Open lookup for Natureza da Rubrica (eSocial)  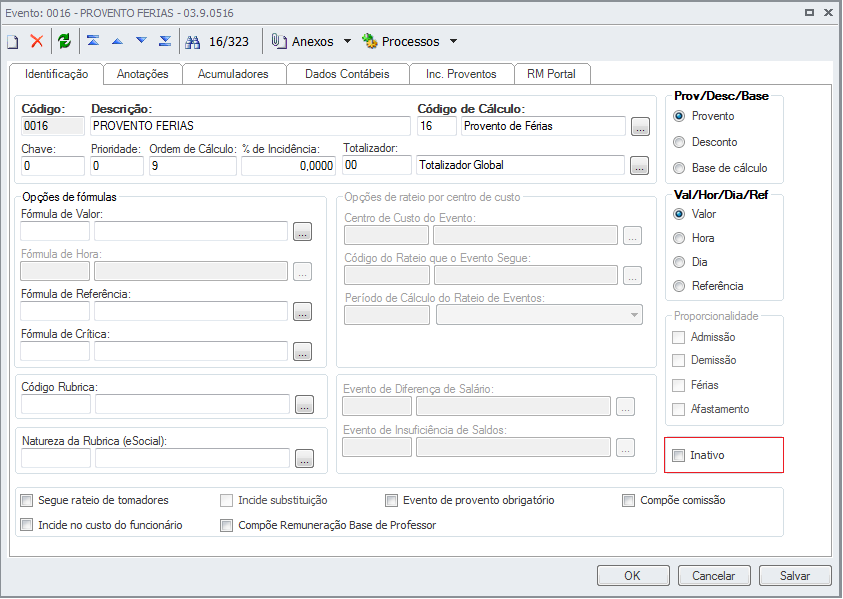304,458
